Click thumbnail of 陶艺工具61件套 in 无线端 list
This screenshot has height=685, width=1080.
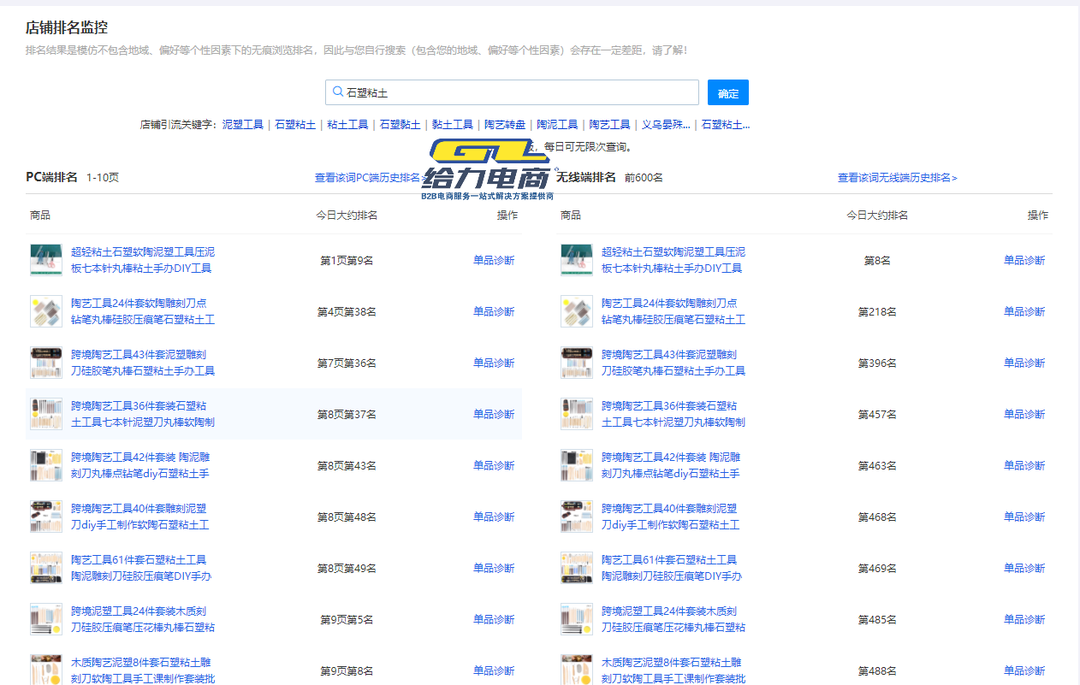coord(577,568)
